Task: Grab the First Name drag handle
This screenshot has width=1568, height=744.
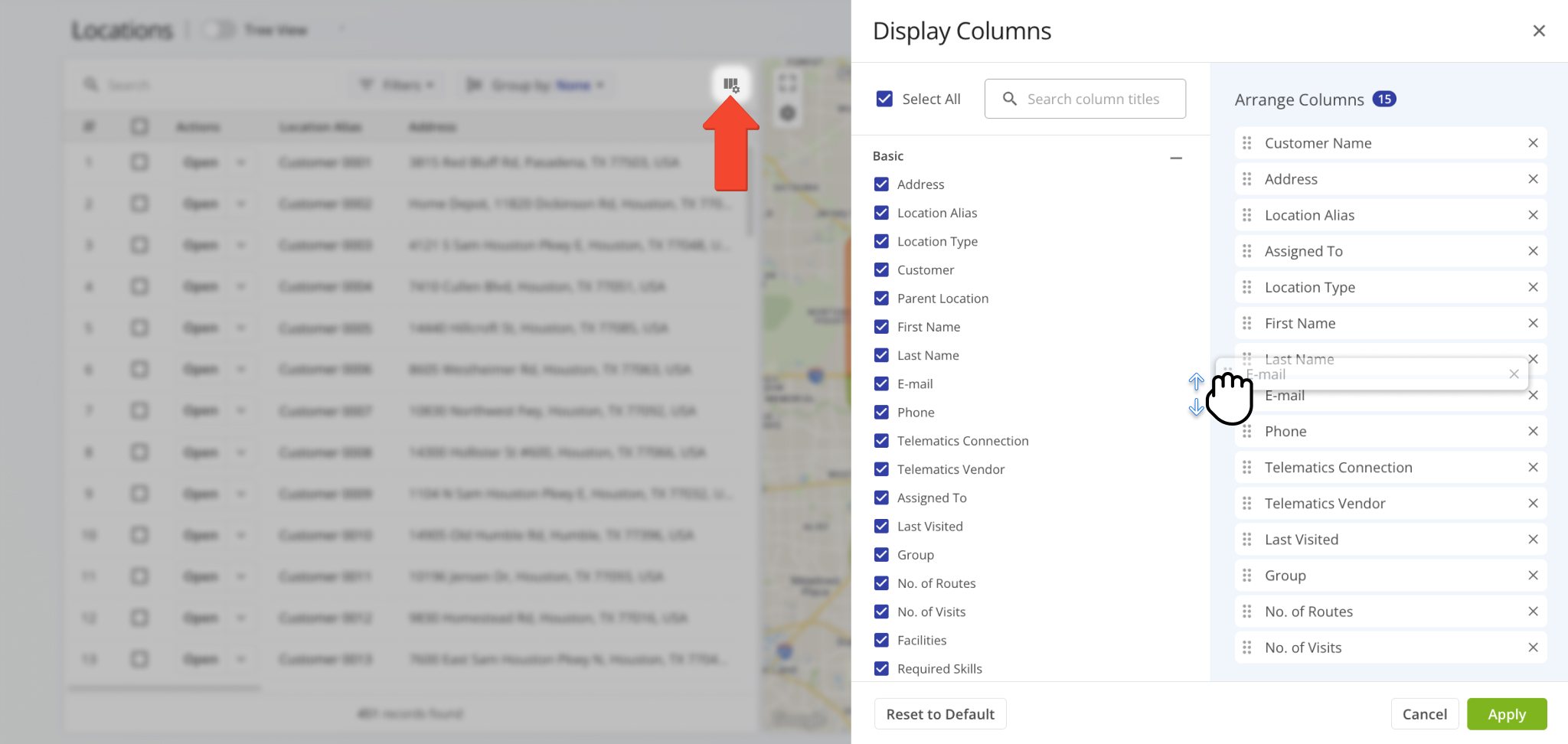Action: click(x=1247, y=323)
